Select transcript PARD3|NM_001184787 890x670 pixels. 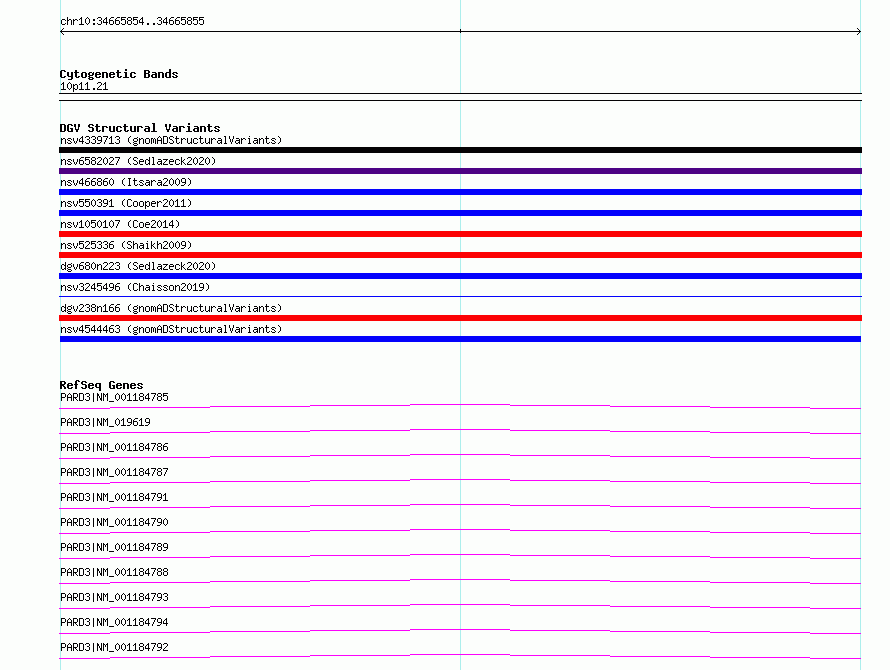coord(114,472)
